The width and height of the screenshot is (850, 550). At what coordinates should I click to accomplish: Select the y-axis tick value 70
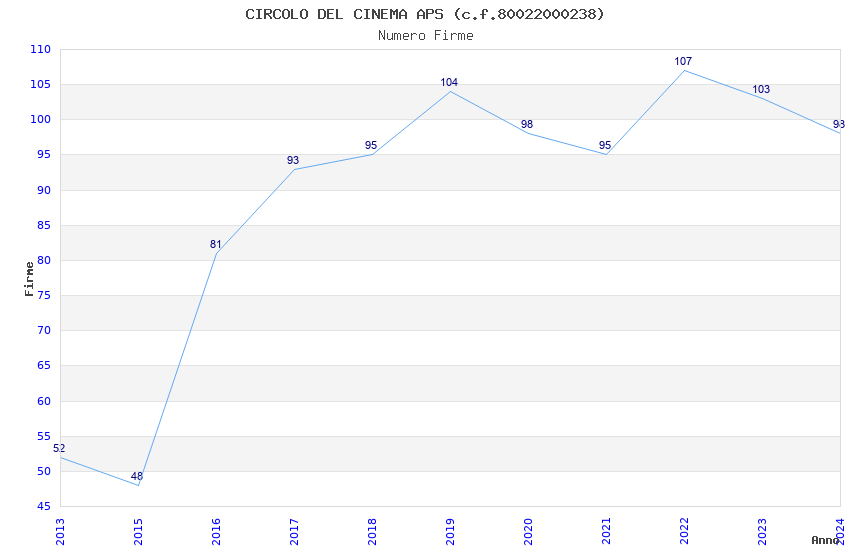(x=44, y=330)
